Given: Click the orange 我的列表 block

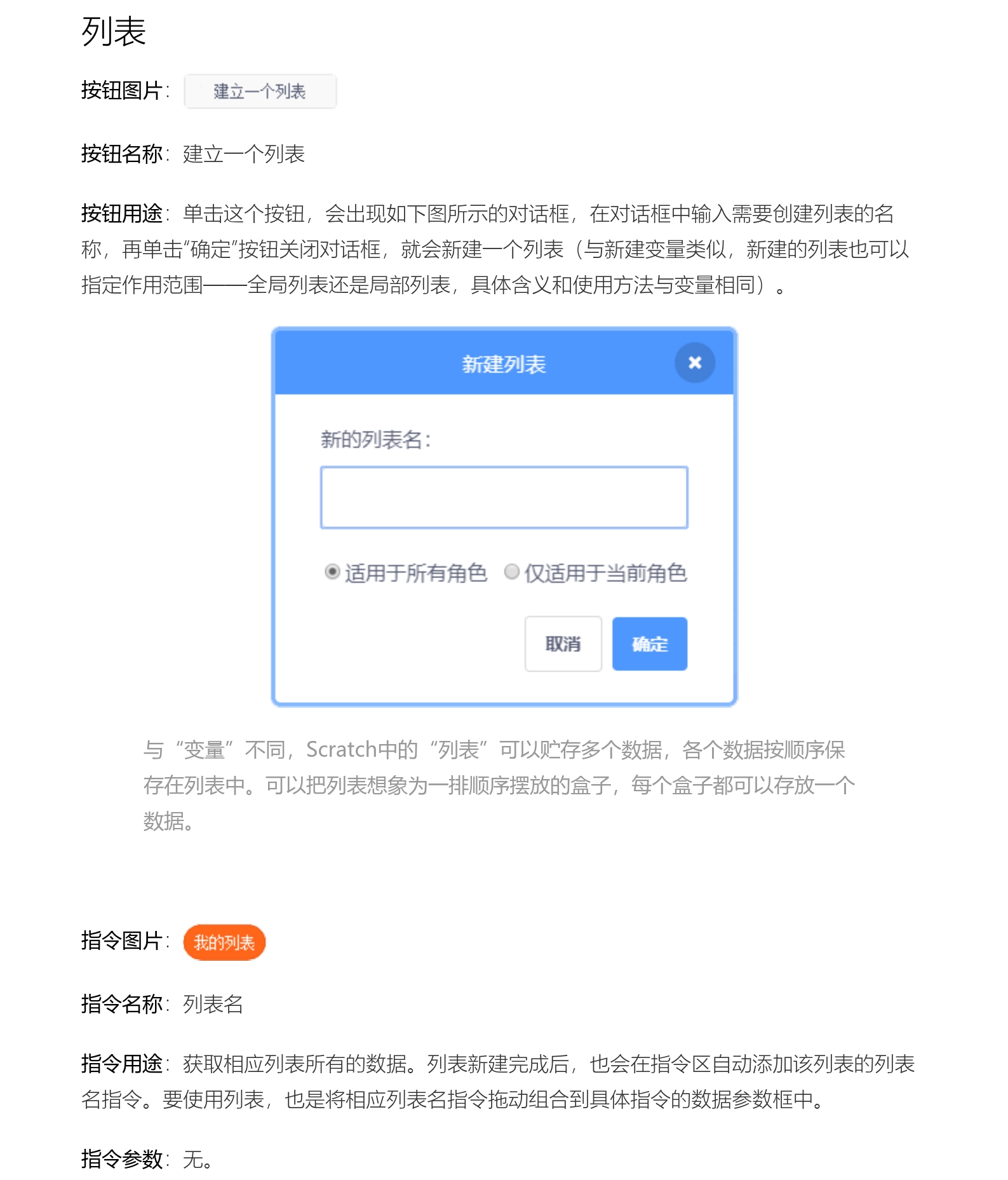Looking at the screenshot, I should coord(224,942).
